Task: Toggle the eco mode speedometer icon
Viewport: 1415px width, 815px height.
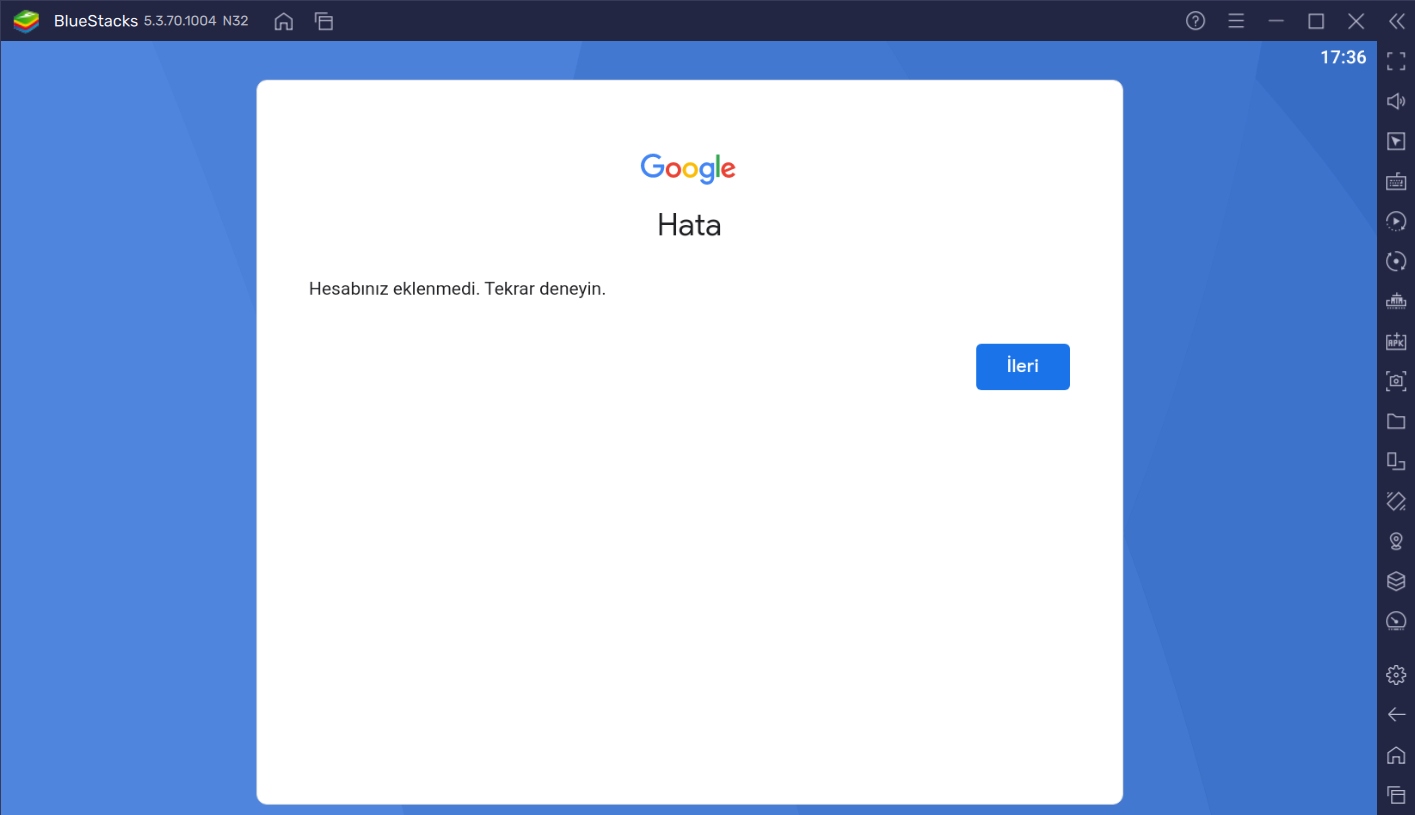Action: coord(1396,621)
